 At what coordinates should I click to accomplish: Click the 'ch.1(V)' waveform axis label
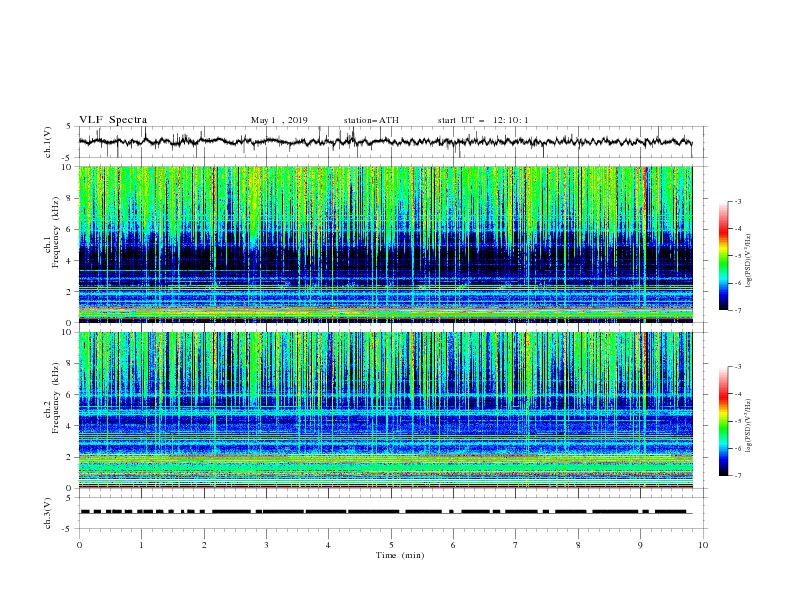(48, 142)
